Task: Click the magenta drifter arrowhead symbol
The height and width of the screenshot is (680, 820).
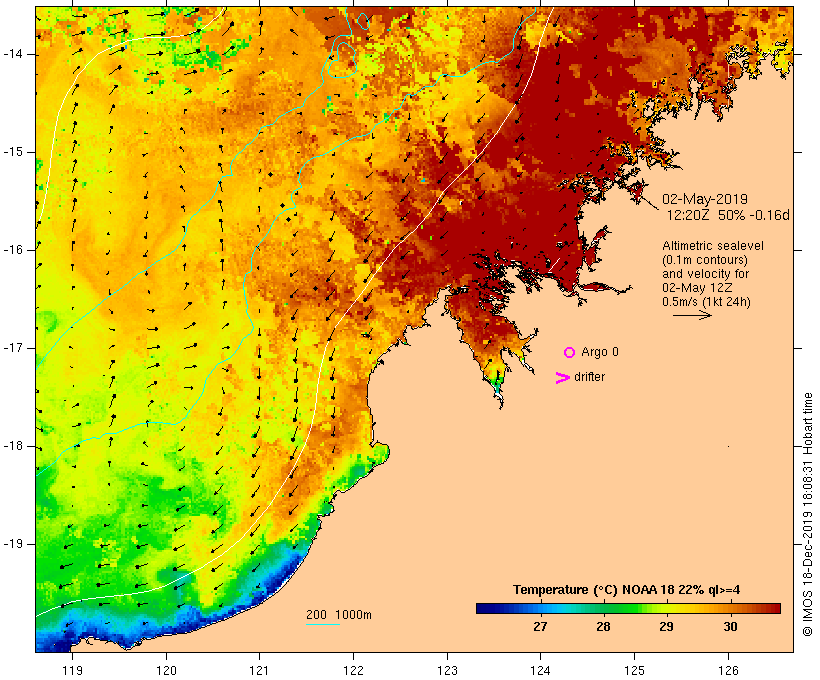Action: (x=563, y=378)
